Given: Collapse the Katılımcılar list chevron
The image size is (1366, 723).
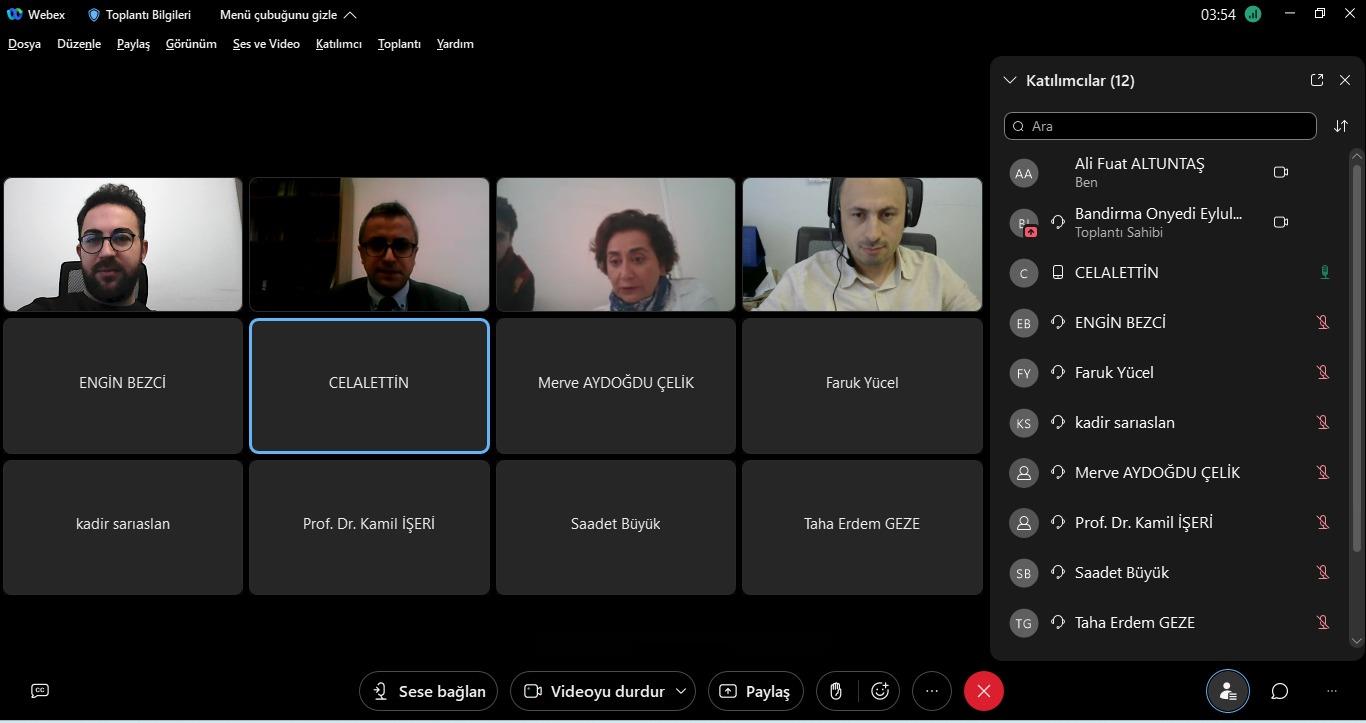Looking at the screenshot, I should 1009,80.
